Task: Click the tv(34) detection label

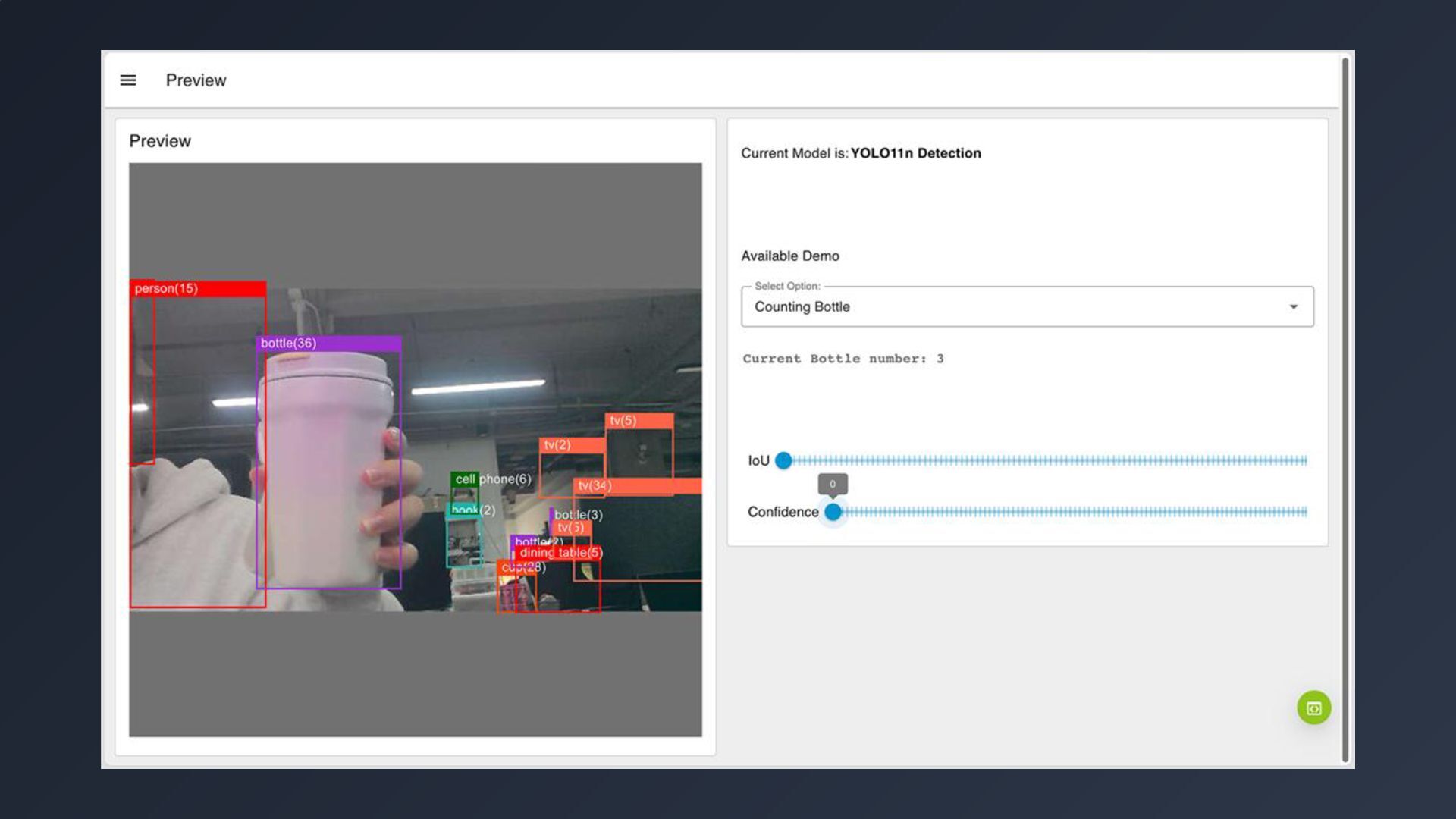Action: (594, 485)
